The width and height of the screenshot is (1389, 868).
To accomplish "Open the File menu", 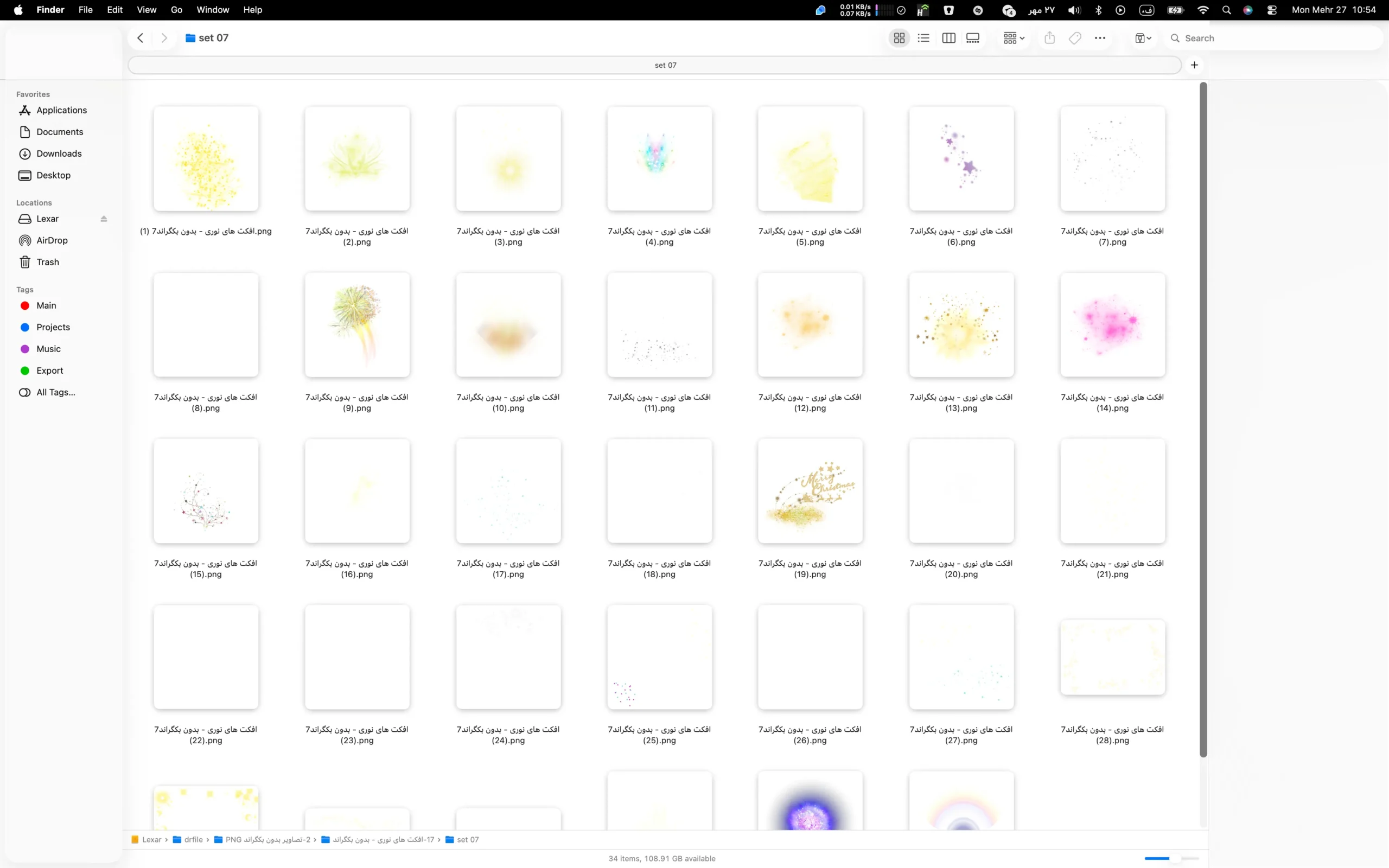I will point(86,10).
